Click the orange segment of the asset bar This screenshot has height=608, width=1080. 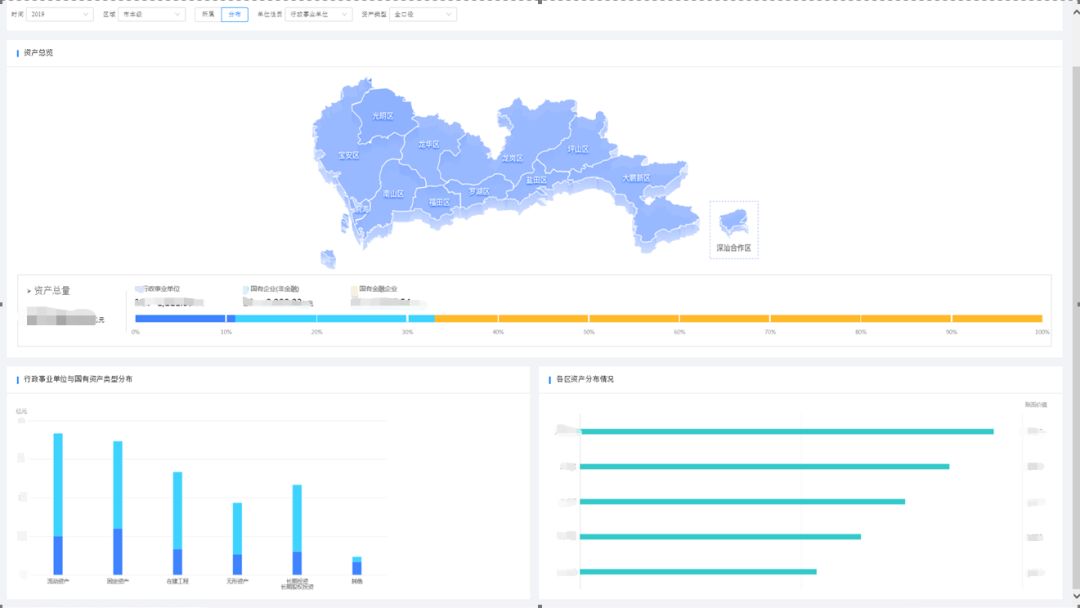pos(738,319)
